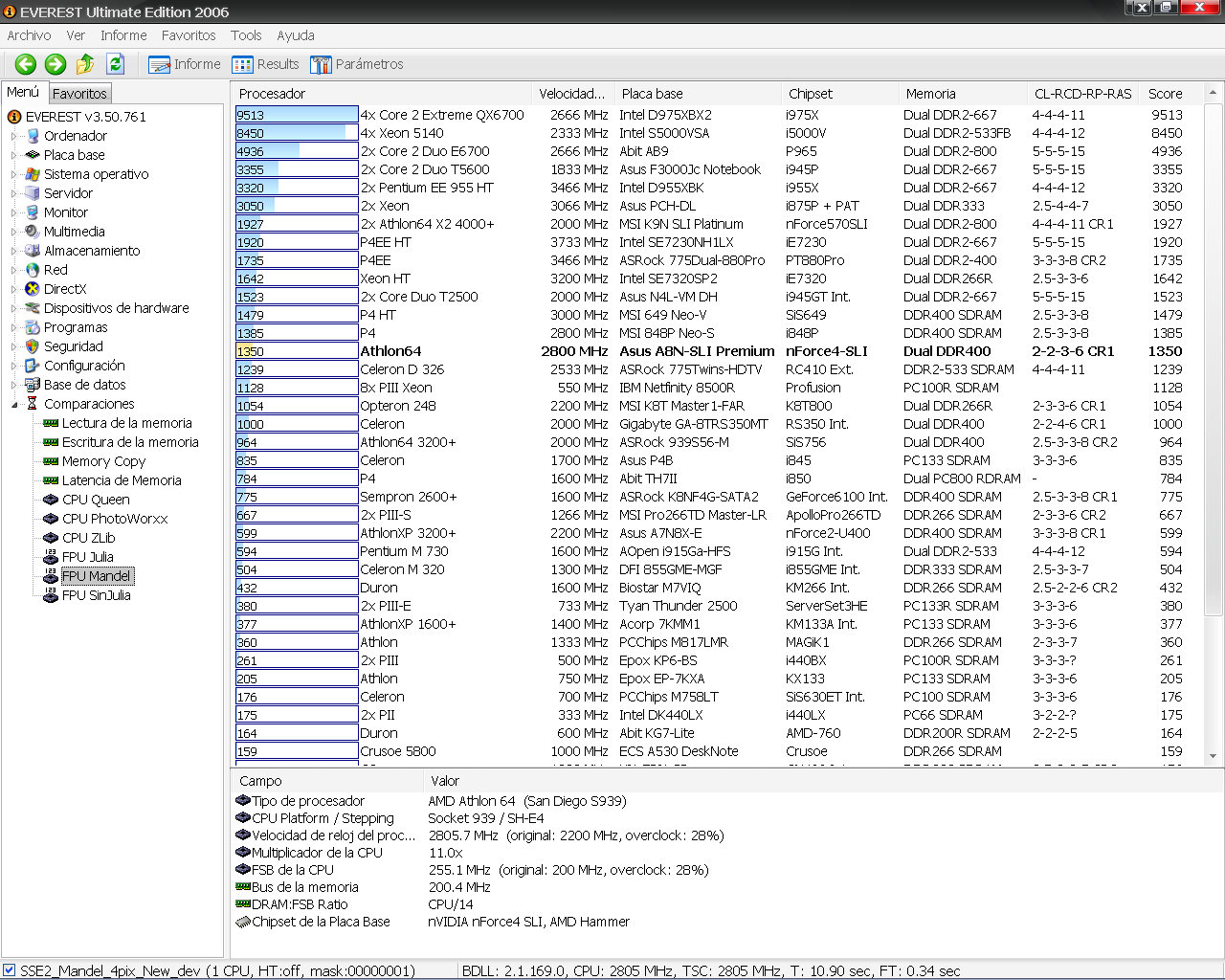Open the Ayuda menu
Viewport: 1225px width, 980px height.
point(296,35)
